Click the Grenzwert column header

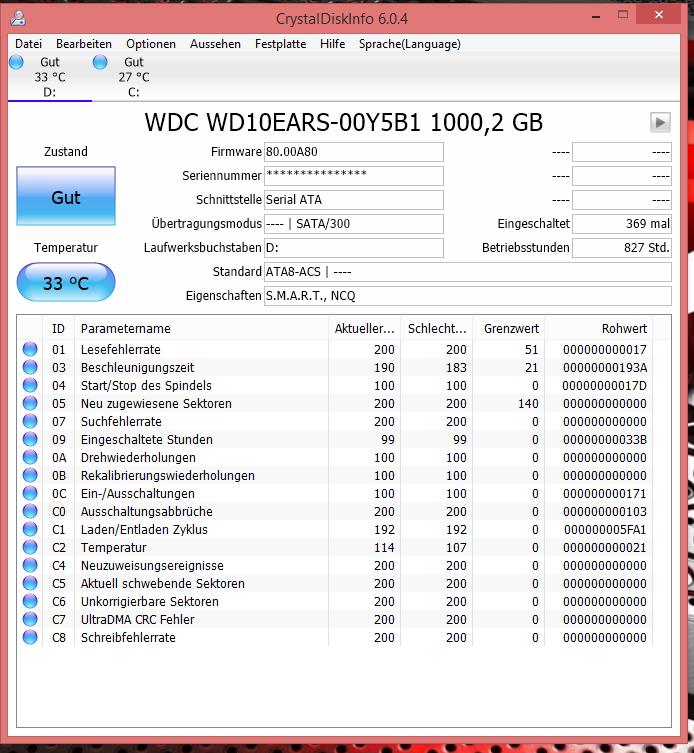pyautogui.click(x=509, y=328)
